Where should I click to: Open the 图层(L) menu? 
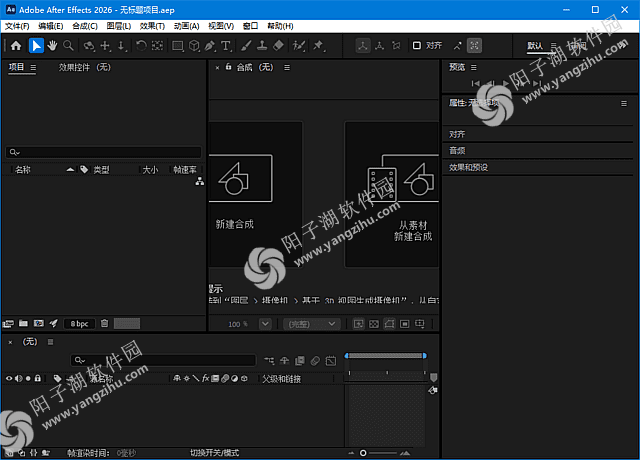(119, 26)
